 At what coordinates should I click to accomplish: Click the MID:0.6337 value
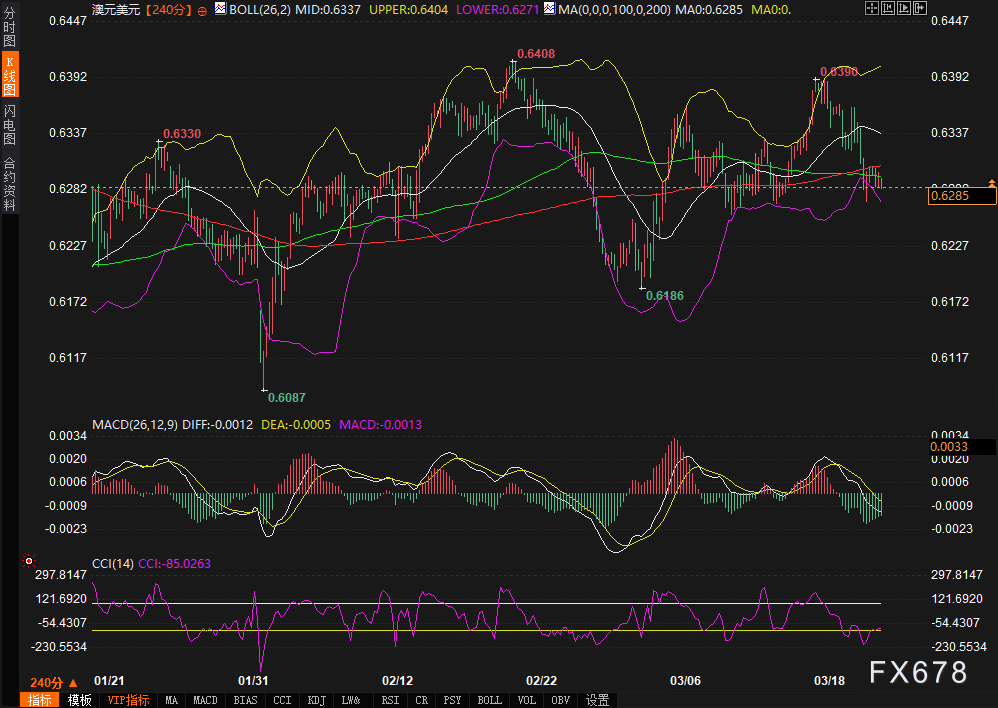click(x=328, y=10)
